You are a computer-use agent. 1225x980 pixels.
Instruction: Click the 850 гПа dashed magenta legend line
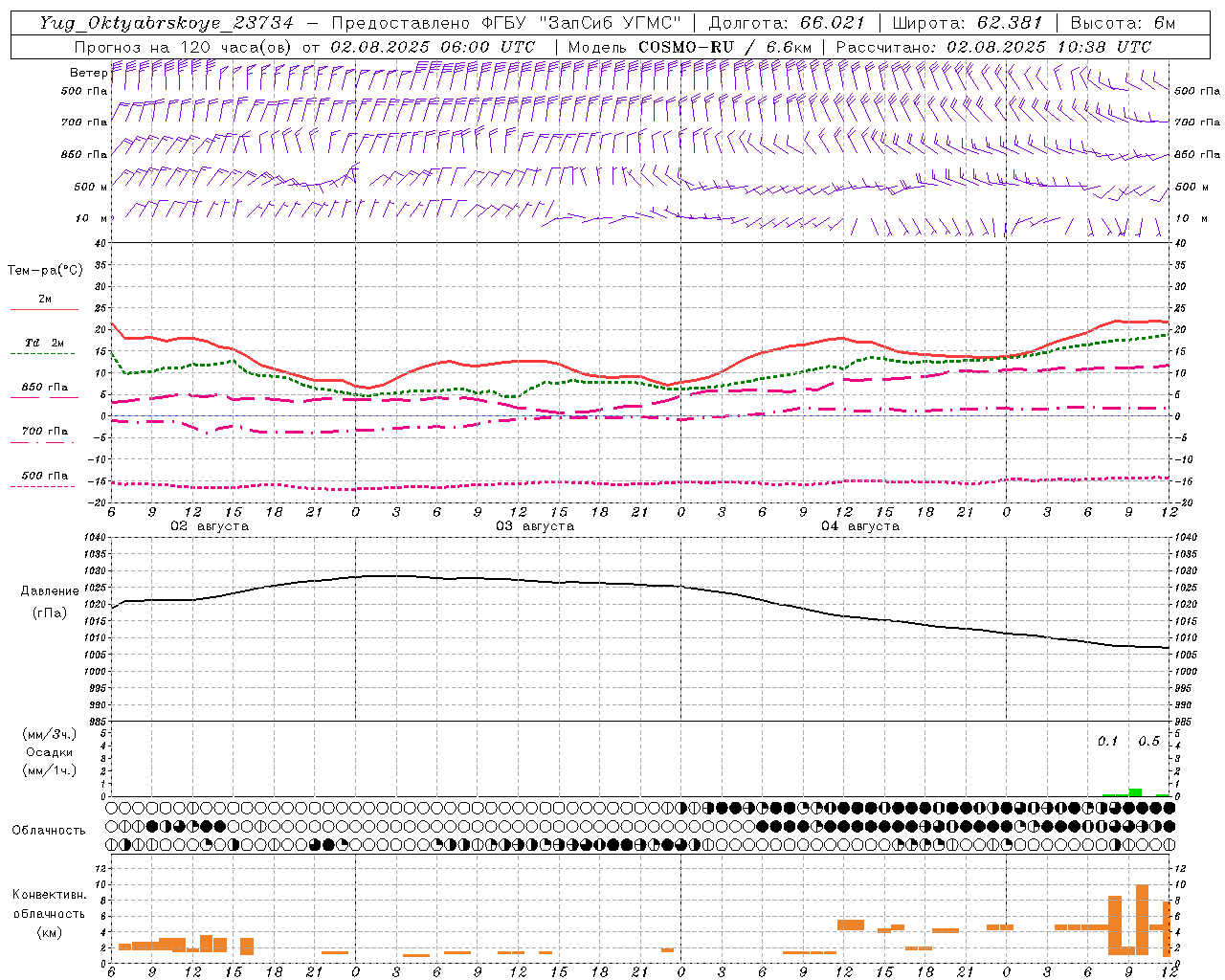[x=42, y=398]
